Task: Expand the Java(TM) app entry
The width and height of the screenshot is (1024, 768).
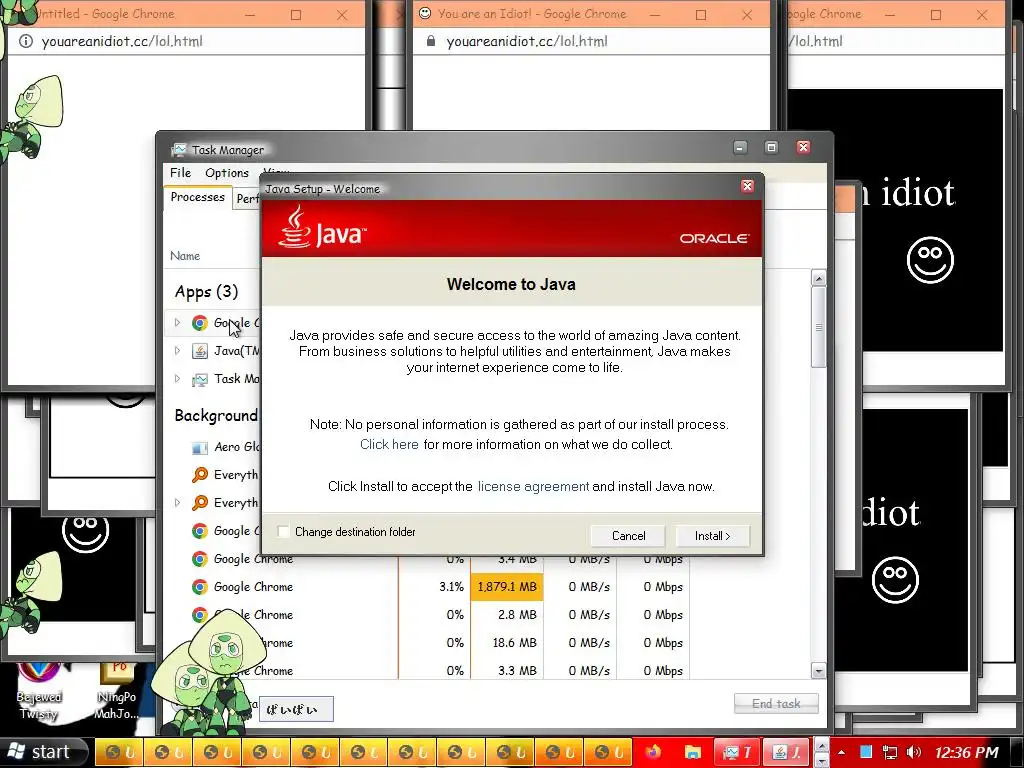Action: (x=177, y=351)
